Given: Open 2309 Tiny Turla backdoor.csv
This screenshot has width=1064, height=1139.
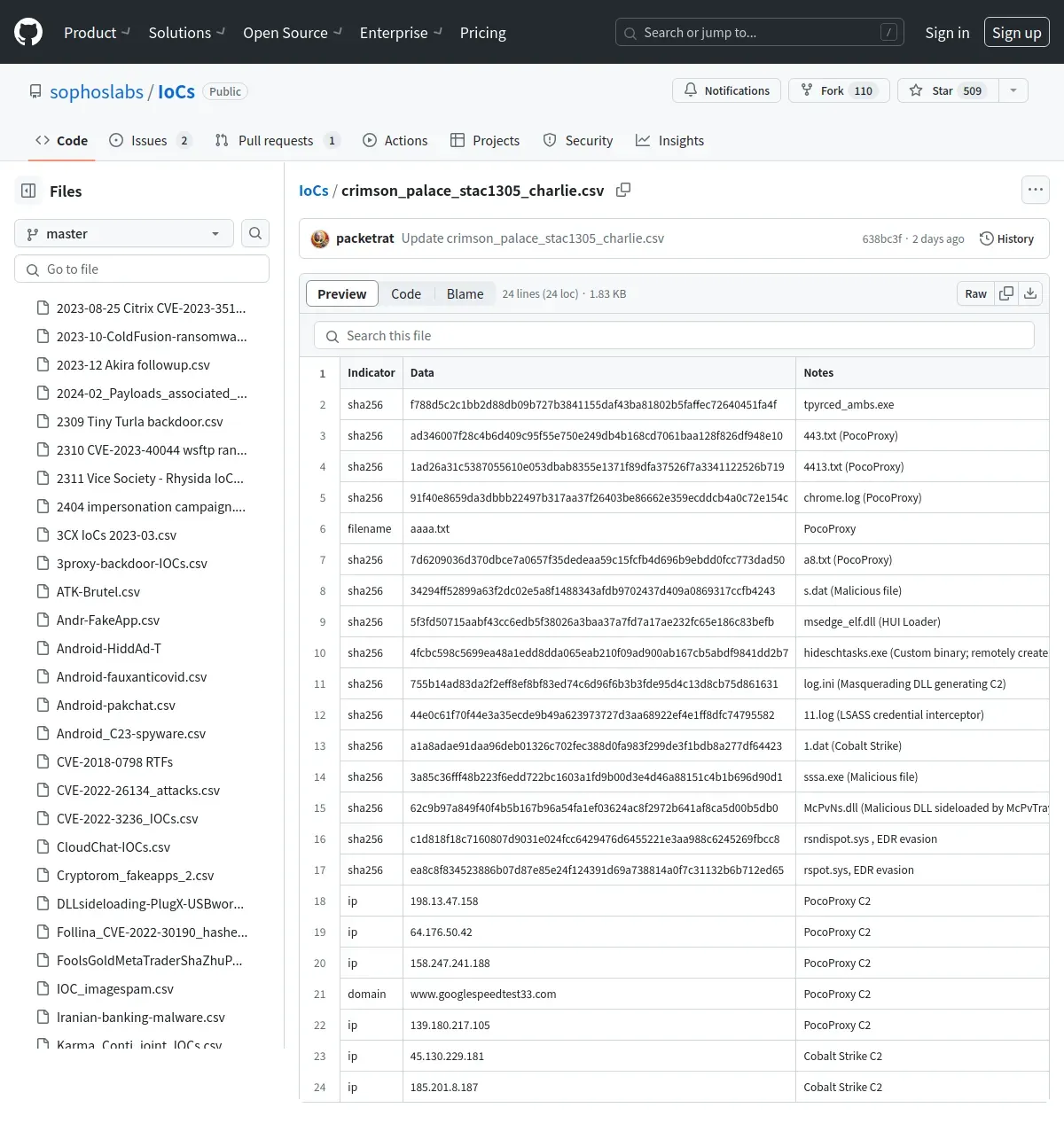Looking at the screenshot, I should (142, 421).
